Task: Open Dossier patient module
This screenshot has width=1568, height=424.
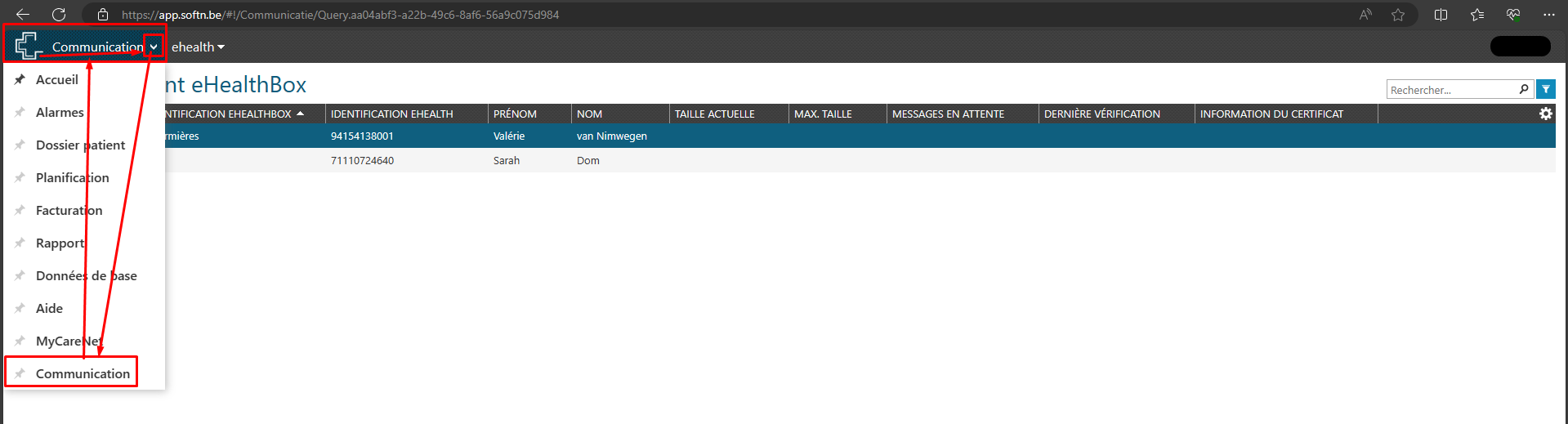Action: click(x=80, y=145)
